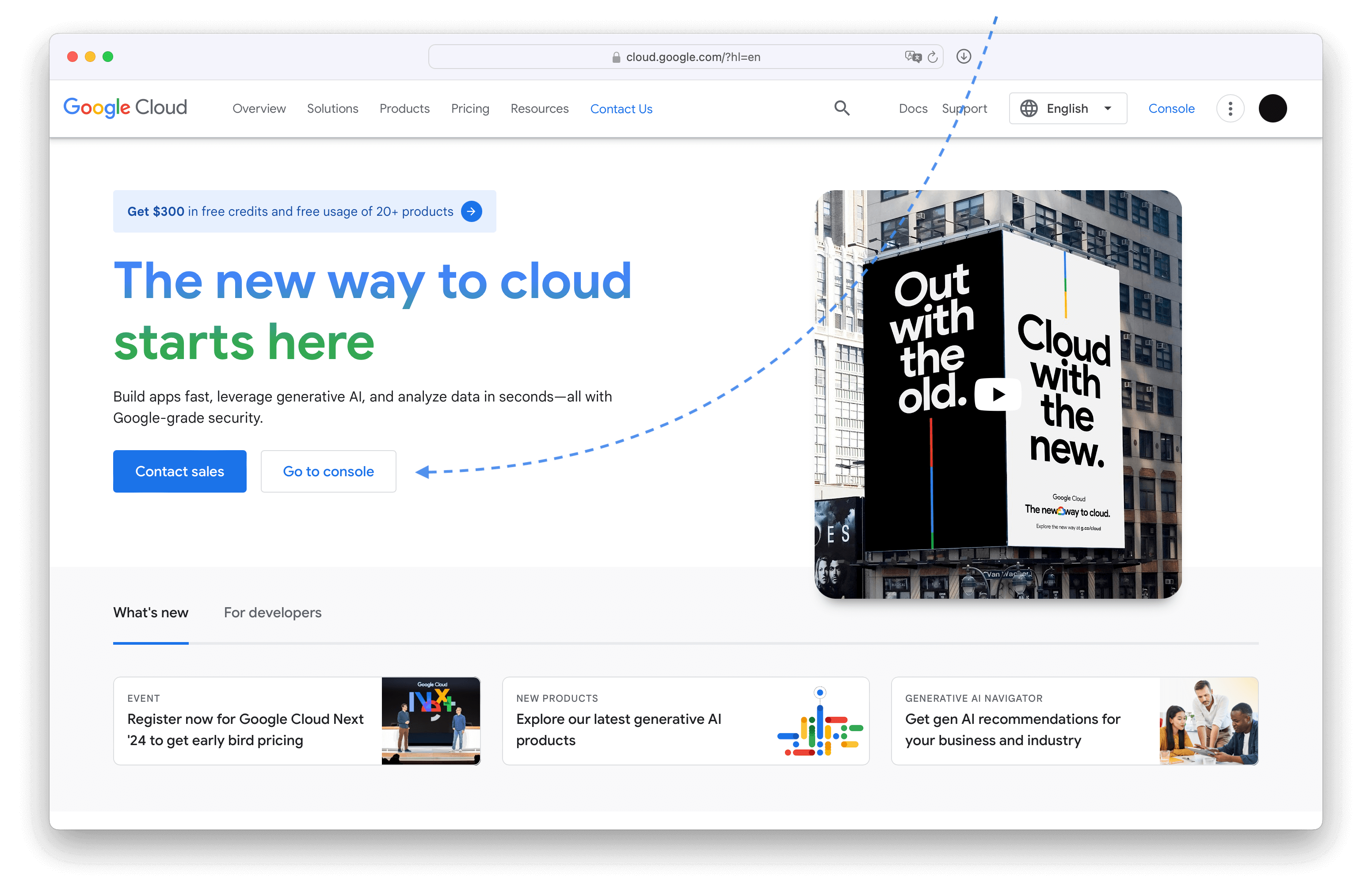Click the search magnifier icon
The height and width of the screenshot is (895, 1372).
pos(842,108)
